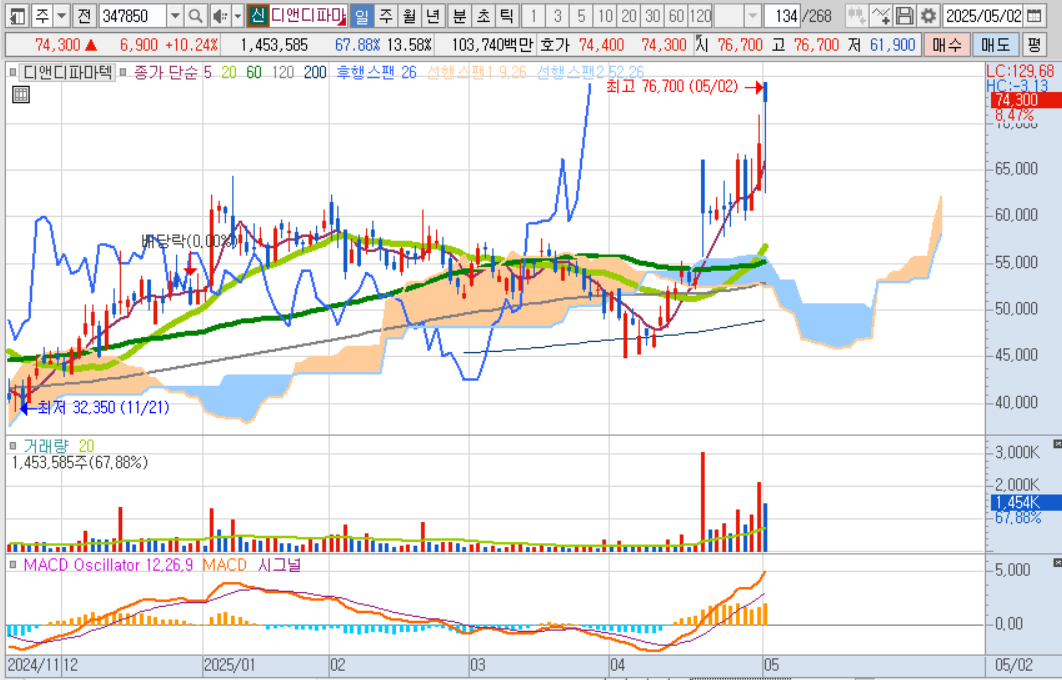The width and height of the screenshot is (1062, 680).
Task: Click the small square before 종가 단순
Action: [123, 72]
